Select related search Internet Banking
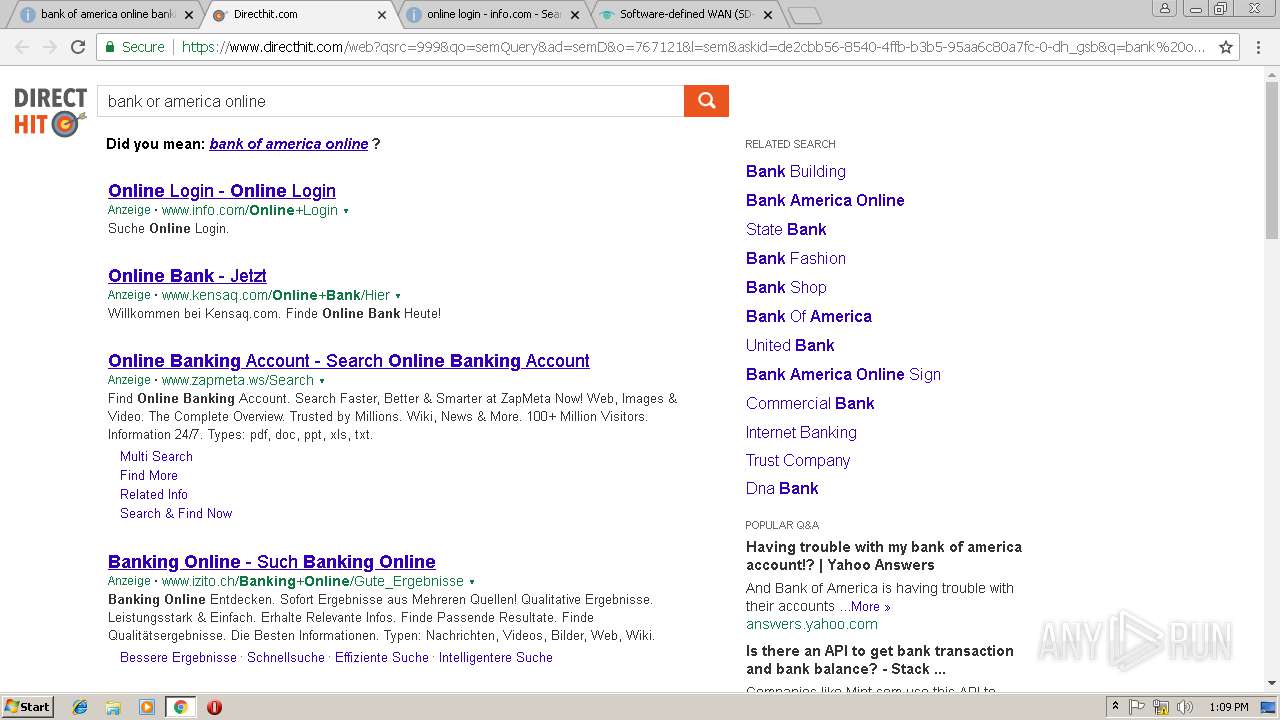 click(x=801, y=432)
